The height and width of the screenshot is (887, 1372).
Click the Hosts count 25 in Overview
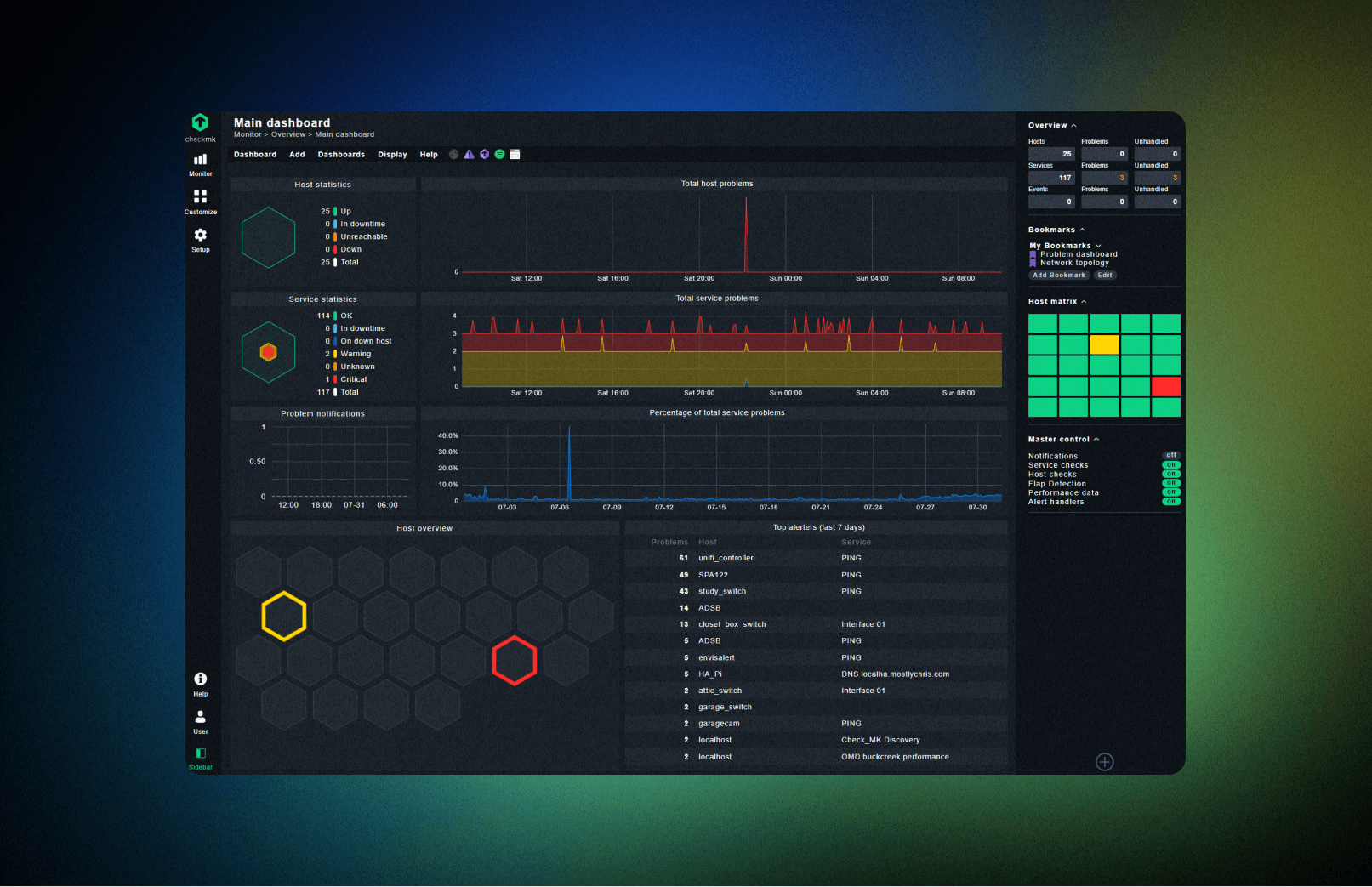click(1051, 154)
